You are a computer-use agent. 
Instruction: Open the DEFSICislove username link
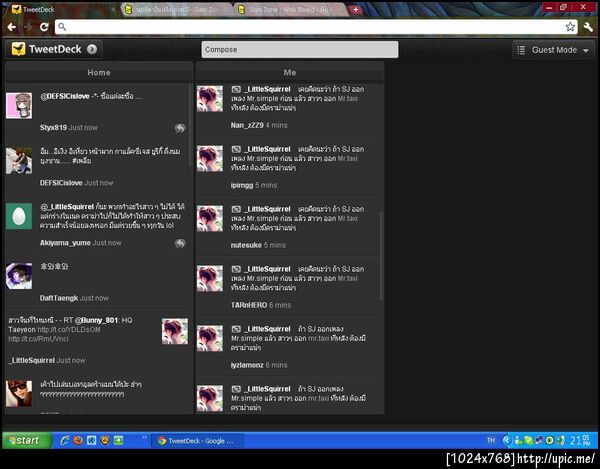(x=61, y=183)
